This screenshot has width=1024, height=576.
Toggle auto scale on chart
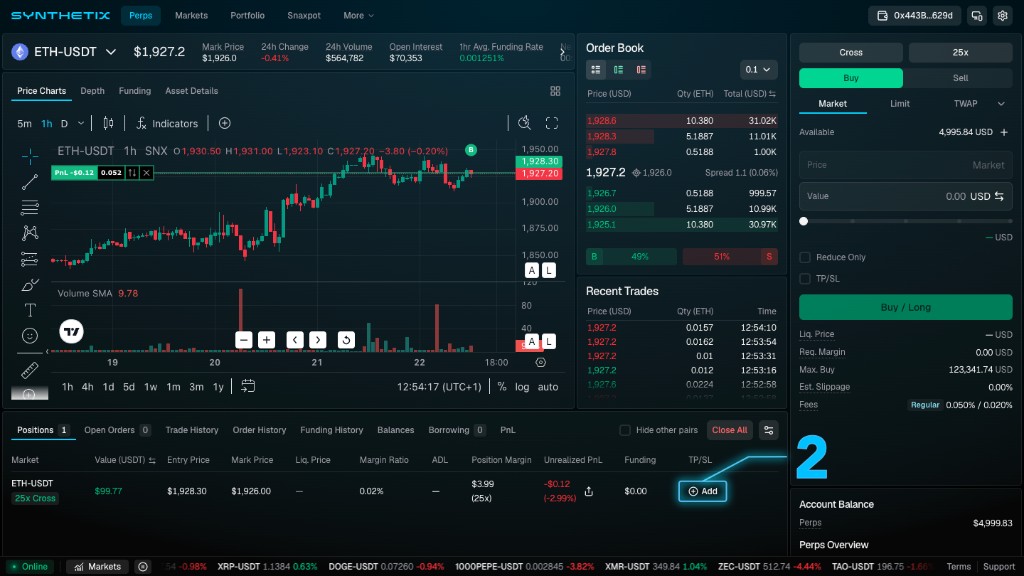pos(548,387)
